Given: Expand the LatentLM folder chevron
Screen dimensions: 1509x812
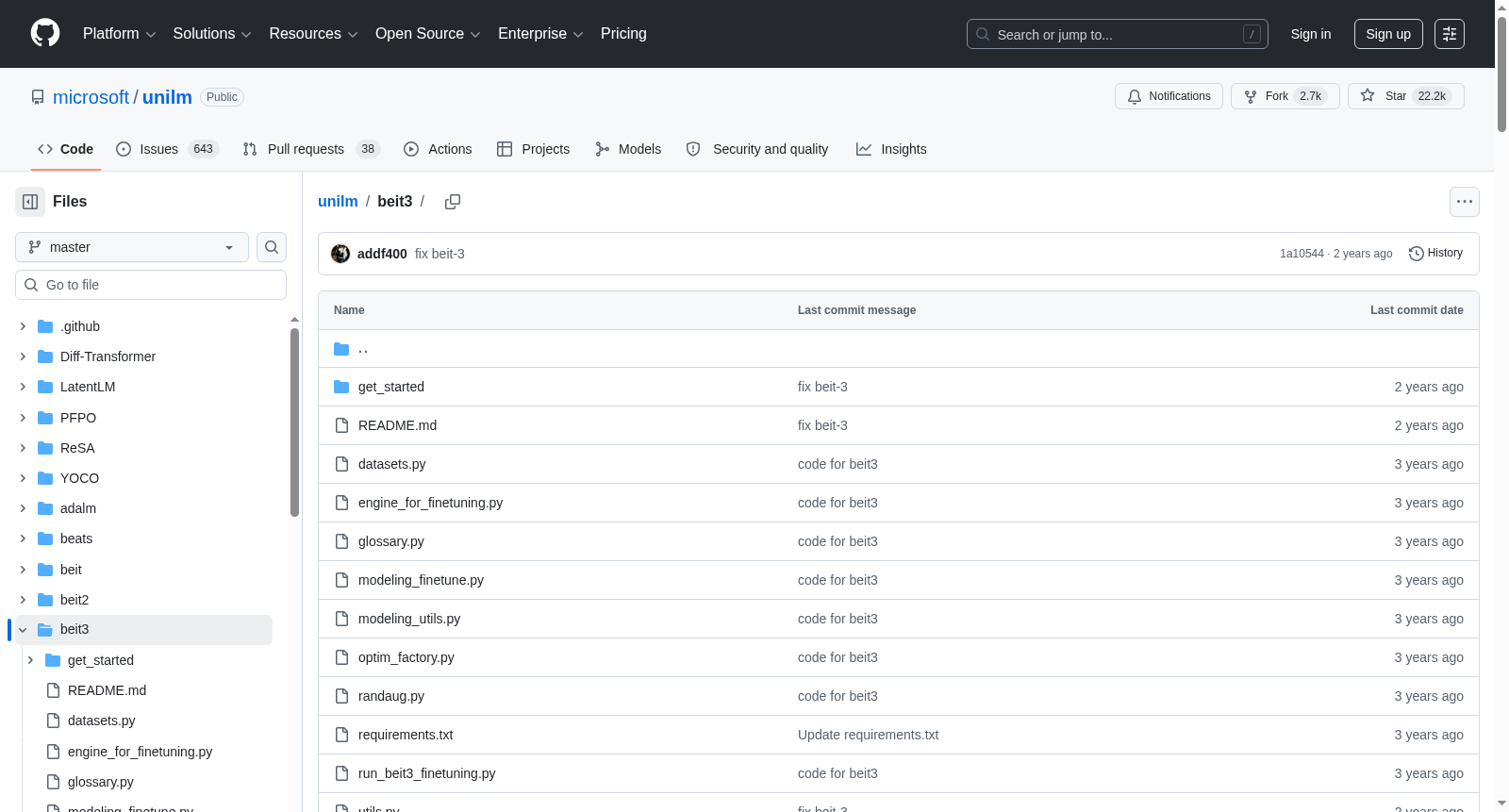Looking at the screenshot, I should pyautogui.click(x=23, y=387).
